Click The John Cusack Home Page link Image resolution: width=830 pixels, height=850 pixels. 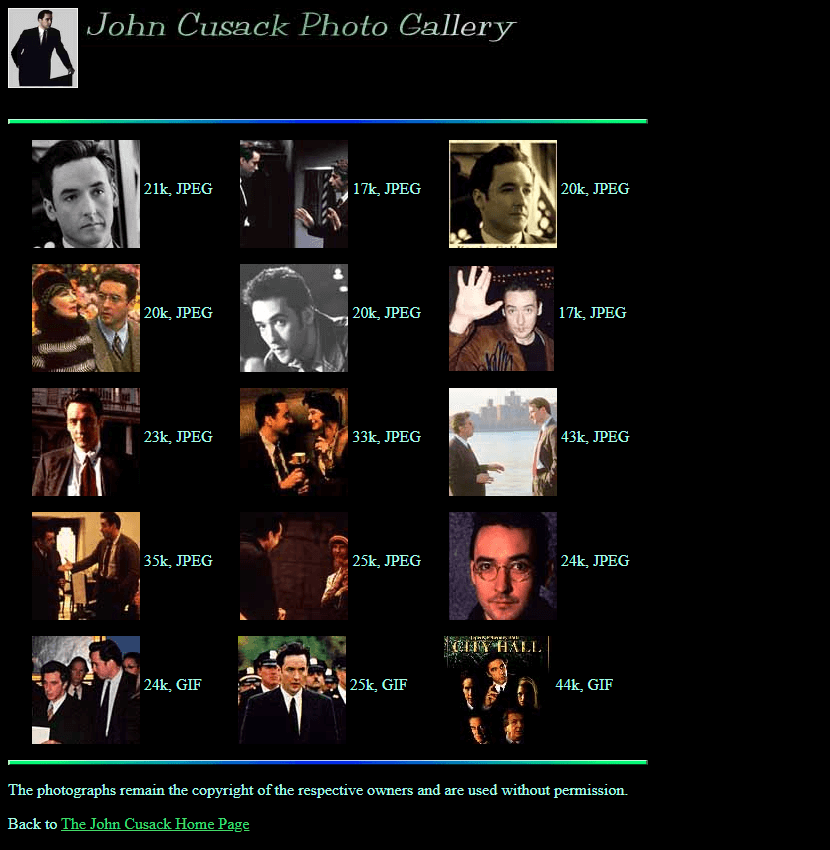pyautogui.click(x=155, y=824)
